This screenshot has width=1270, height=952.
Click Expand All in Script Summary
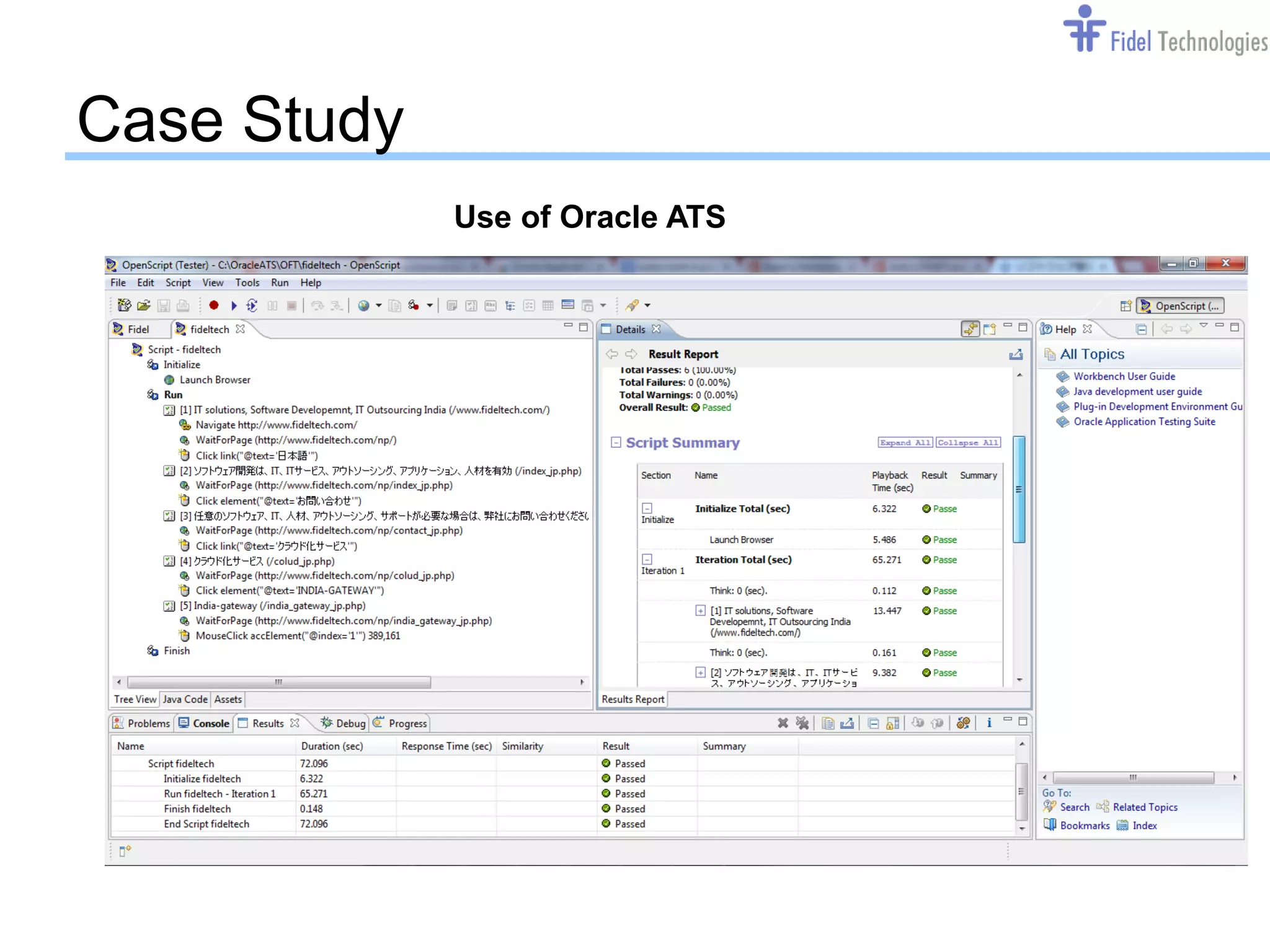(905, 443)
